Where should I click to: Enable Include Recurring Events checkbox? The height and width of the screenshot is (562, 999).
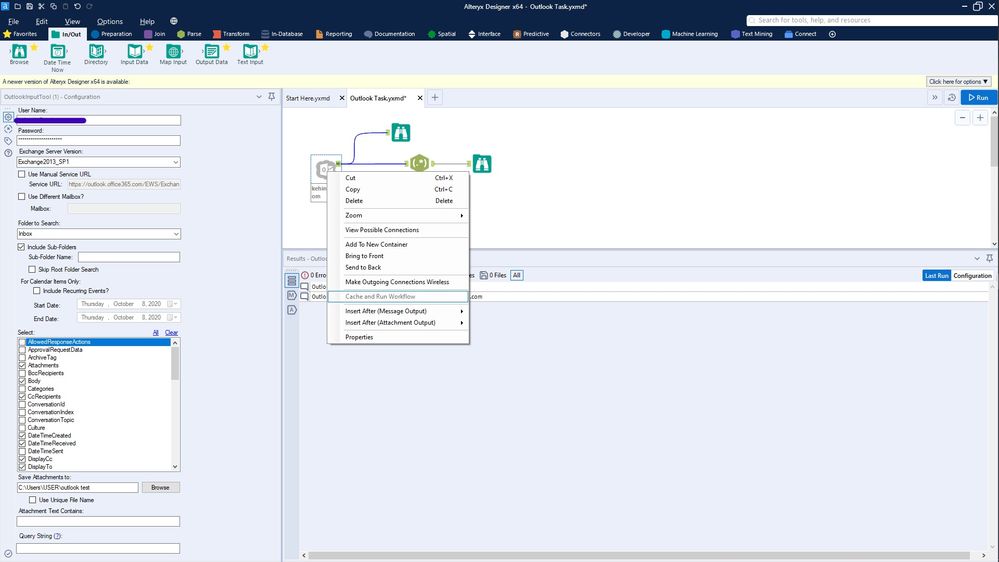click(36, 291)
